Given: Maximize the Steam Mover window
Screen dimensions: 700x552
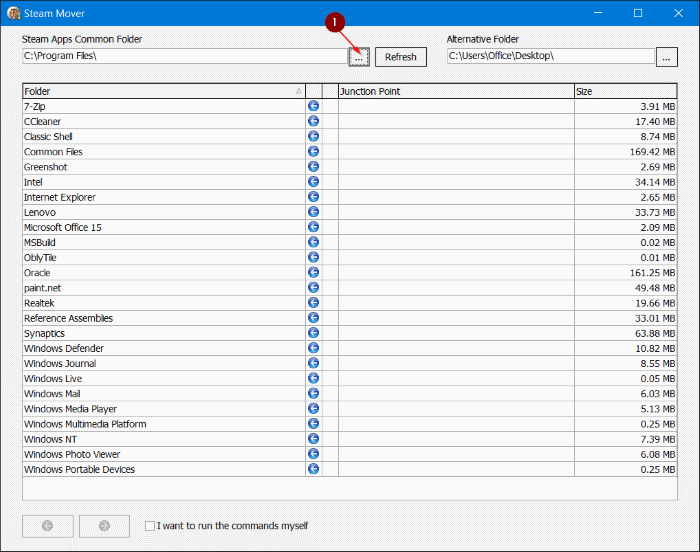Looking at the screenshot, I should click(x=638, y=13).
